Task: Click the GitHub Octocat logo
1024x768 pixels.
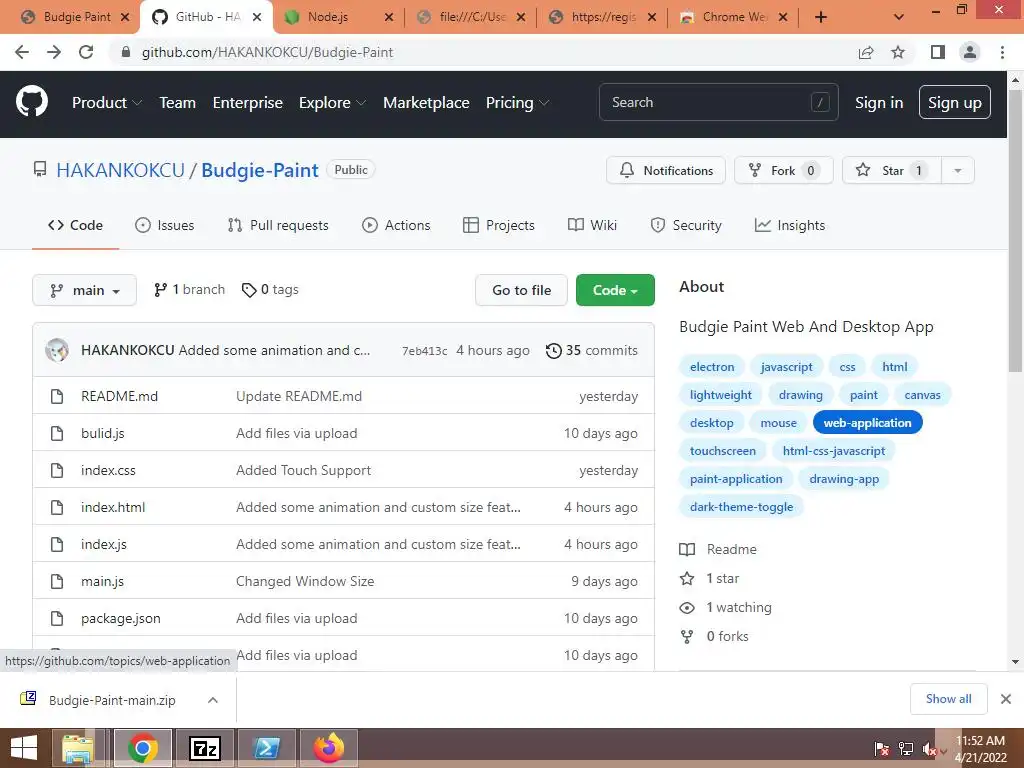Action: [x=32, y=102]
